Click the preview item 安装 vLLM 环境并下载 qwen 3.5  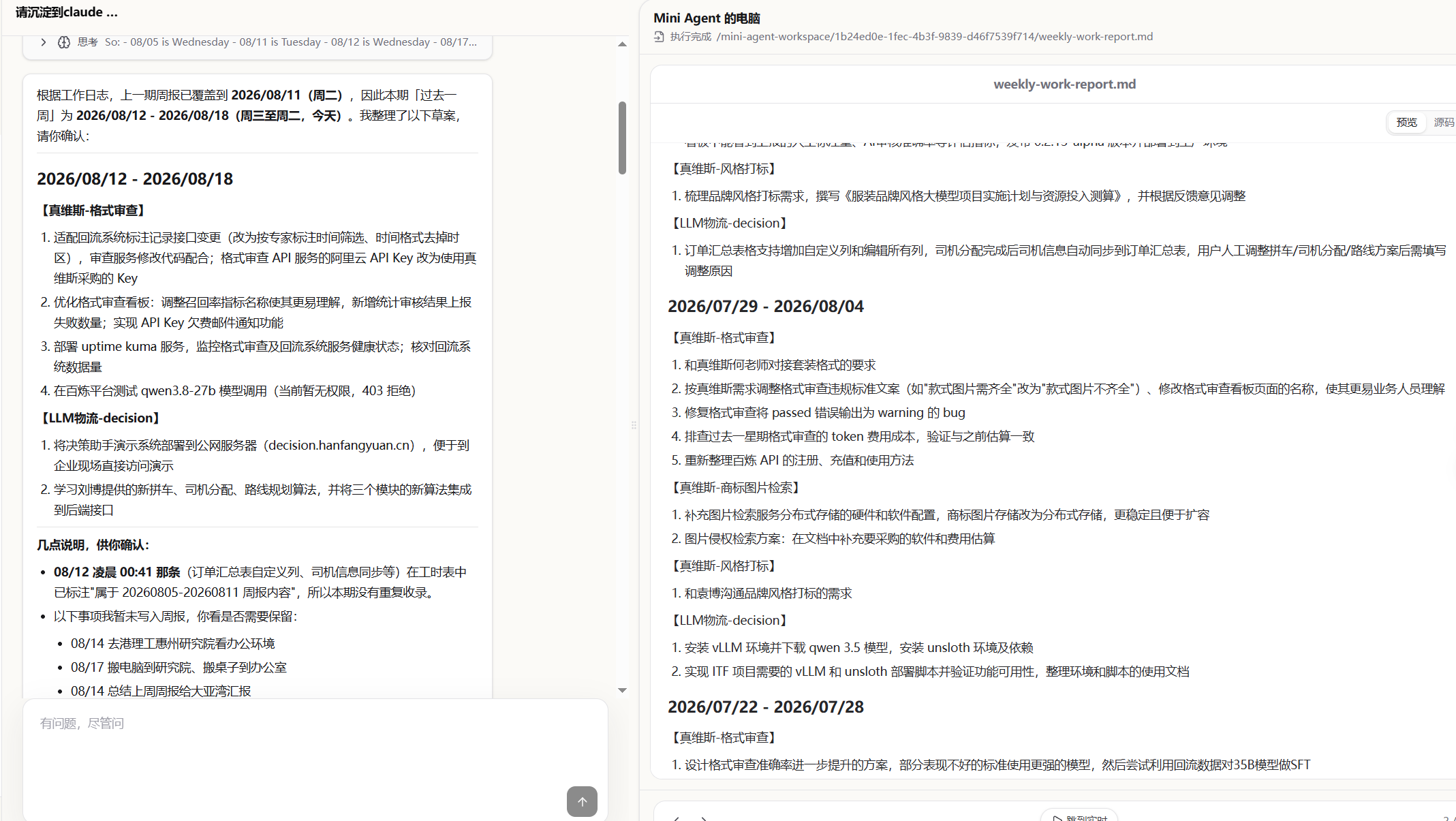coord(858,648)
